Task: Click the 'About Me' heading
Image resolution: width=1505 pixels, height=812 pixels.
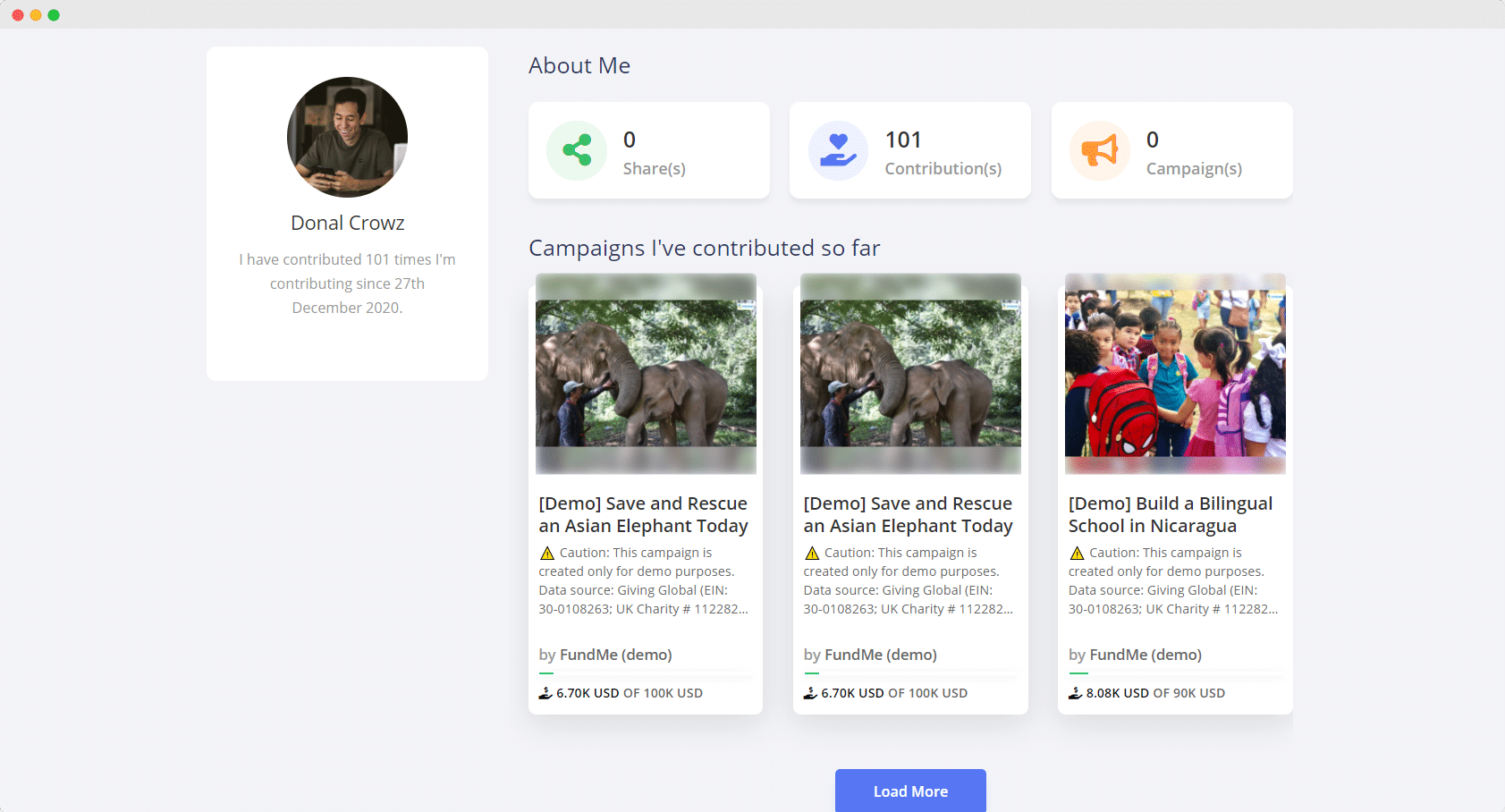Action: [x=579, y=65]
